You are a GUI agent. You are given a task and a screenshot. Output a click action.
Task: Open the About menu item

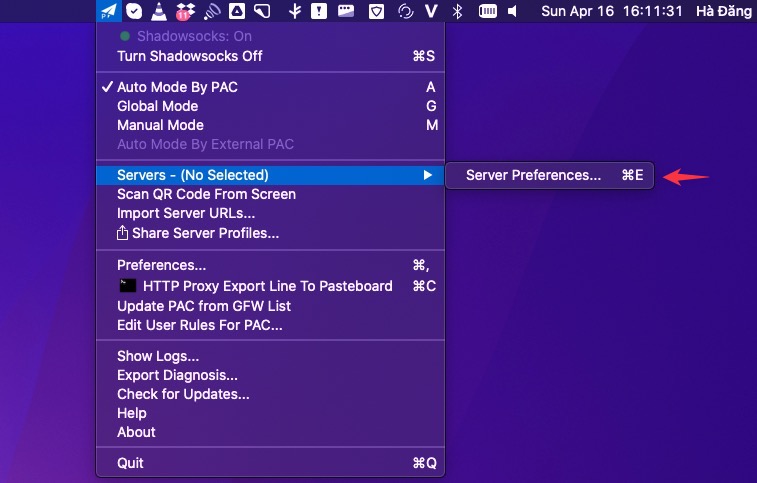tap(270, 432)
